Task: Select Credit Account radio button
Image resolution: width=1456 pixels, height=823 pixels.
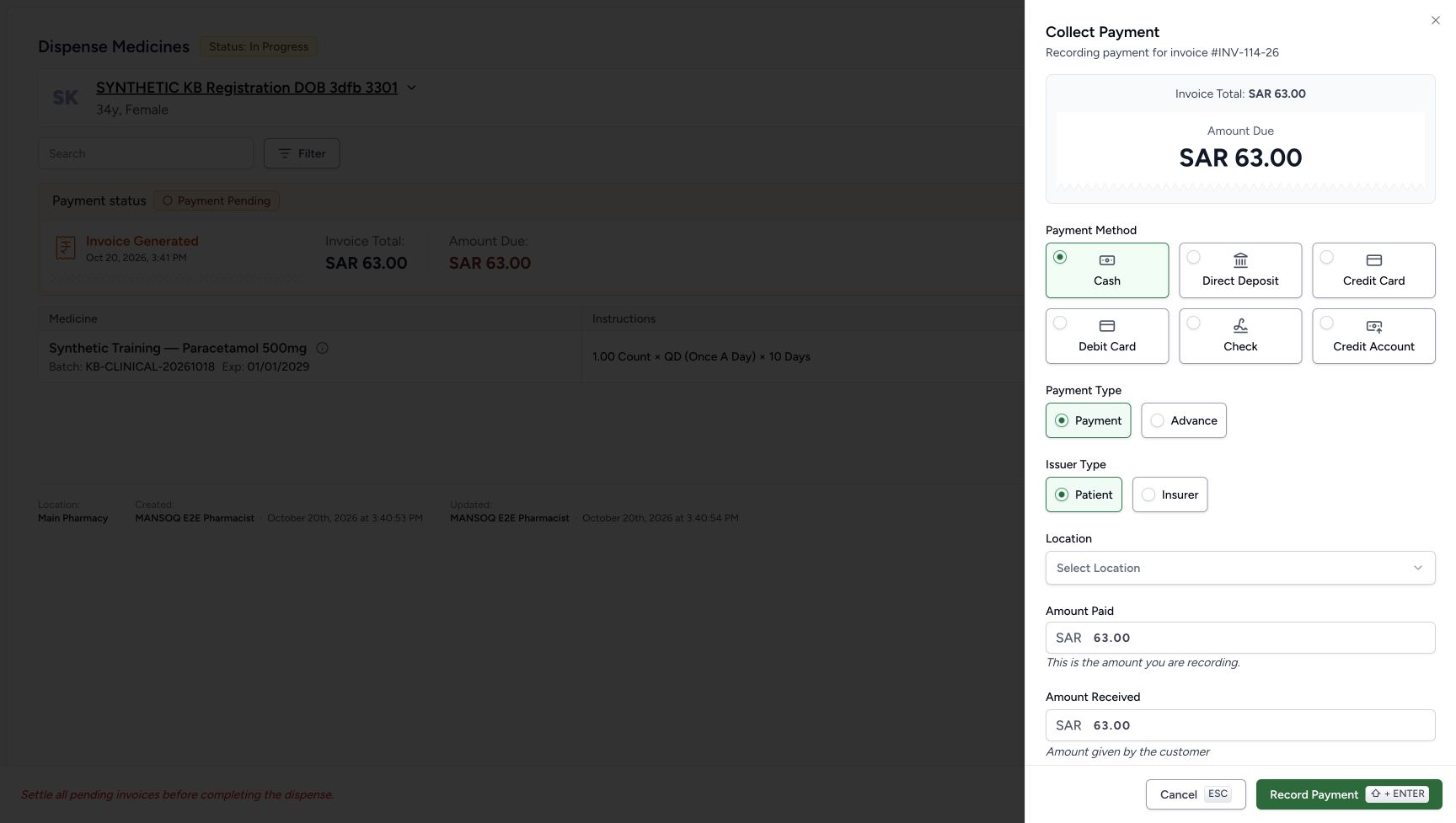Action: pyautogui.click(x=1326, y=323)
